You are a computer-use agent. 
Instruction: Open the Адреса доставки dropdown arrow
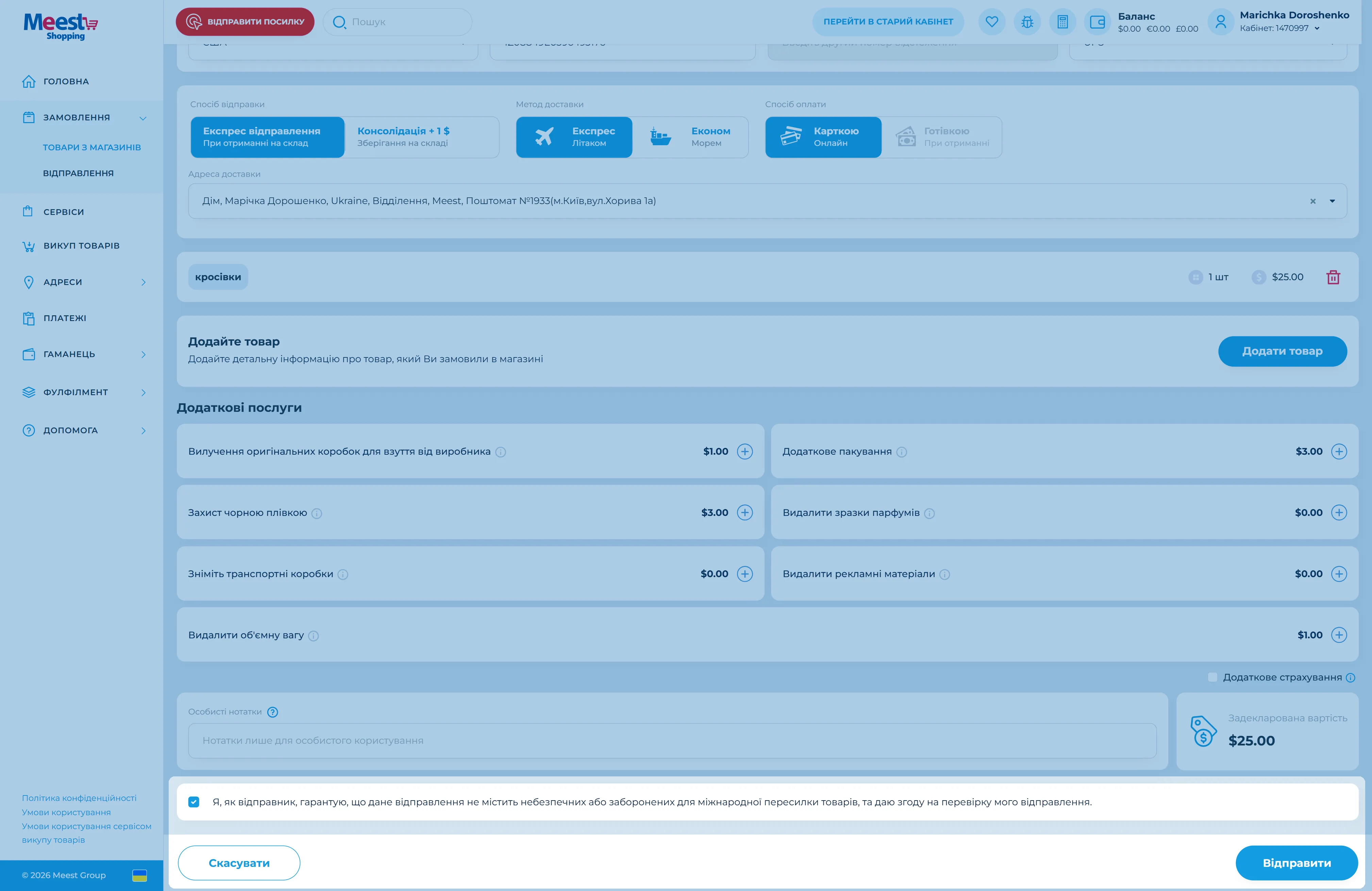[x=1332, y=201]
